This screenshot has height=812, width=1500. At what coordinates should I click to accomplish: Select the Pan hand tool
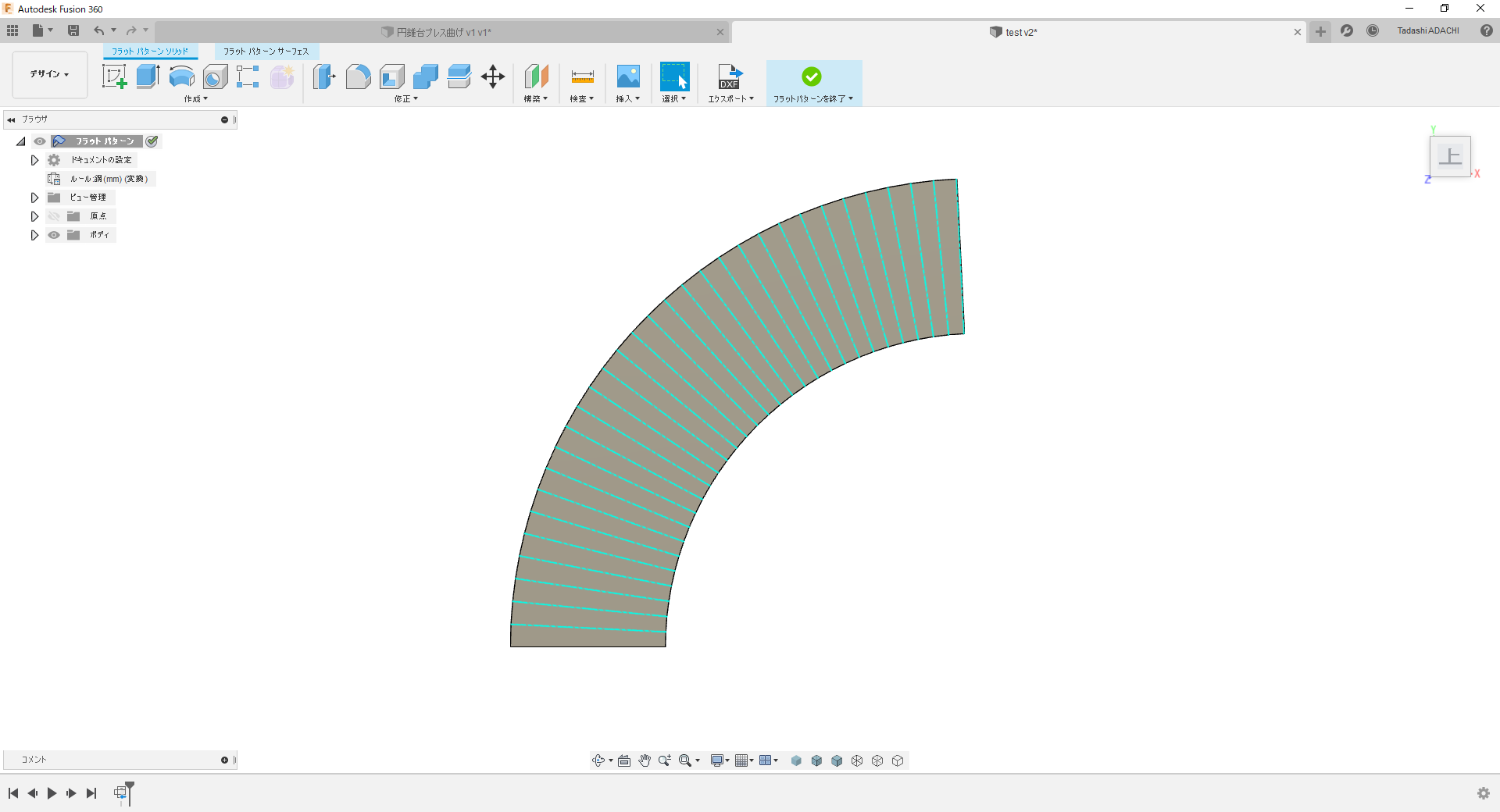click(645, 760)
